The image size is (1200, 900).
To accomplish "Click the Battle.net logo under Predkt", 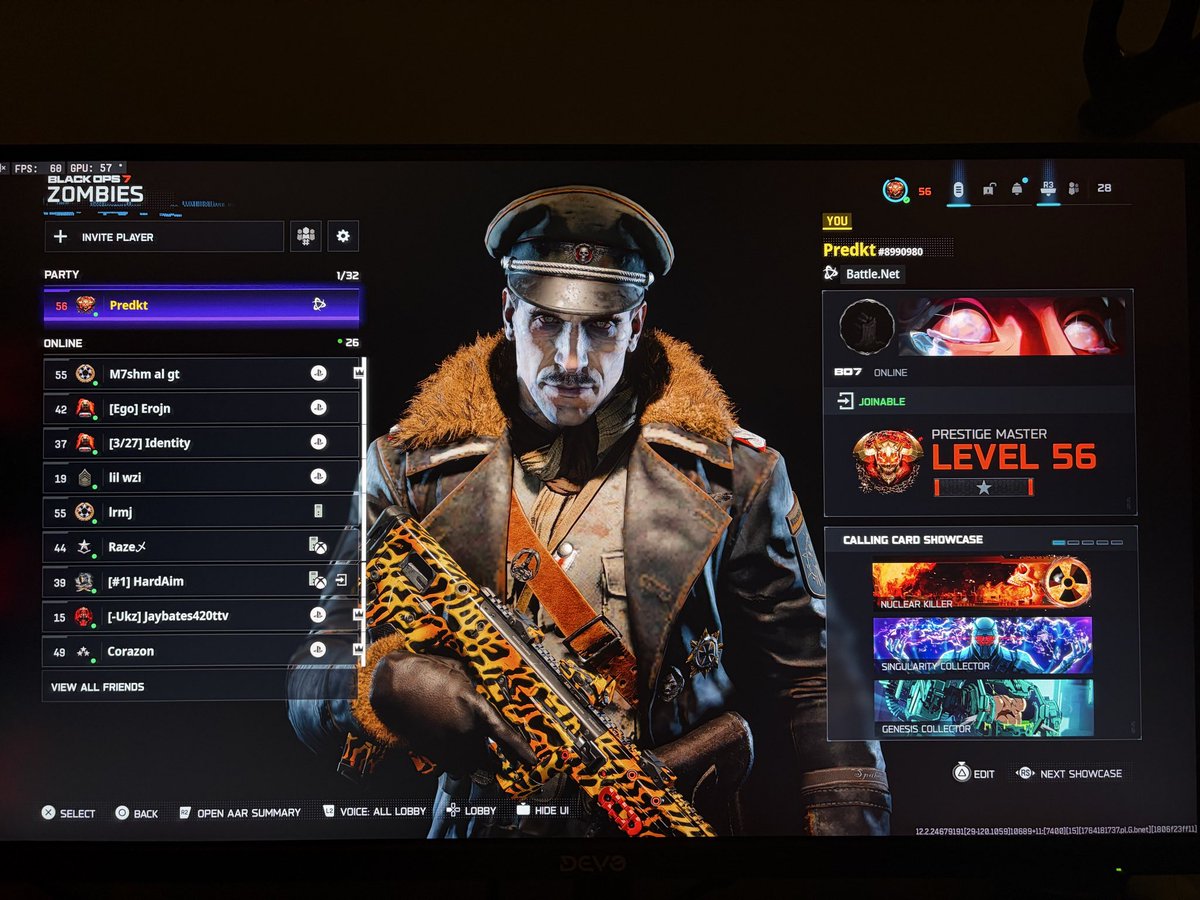I will point(830,273).
